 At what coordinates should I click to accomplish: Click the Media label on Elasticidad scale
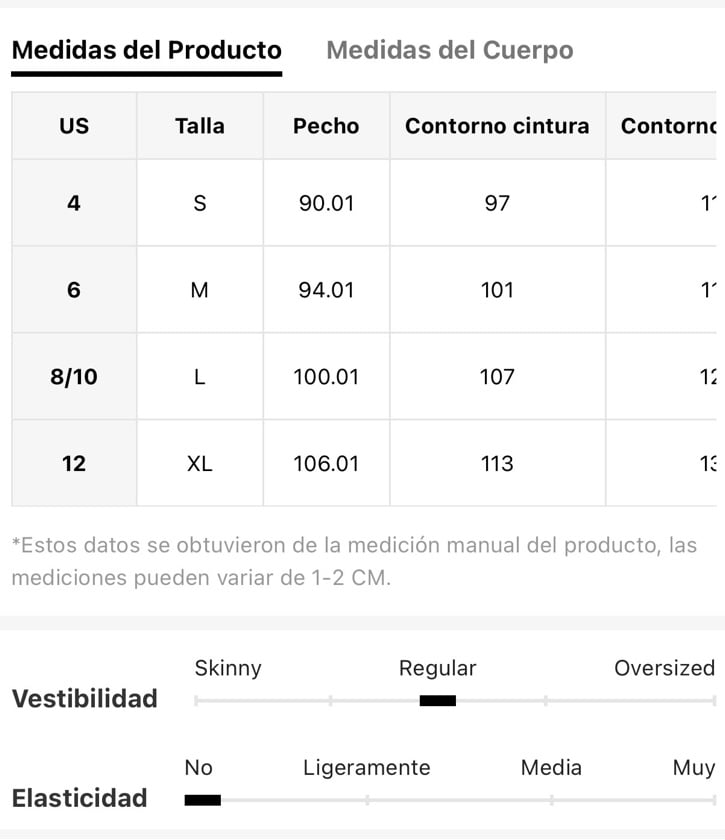[x=551, y=768]
